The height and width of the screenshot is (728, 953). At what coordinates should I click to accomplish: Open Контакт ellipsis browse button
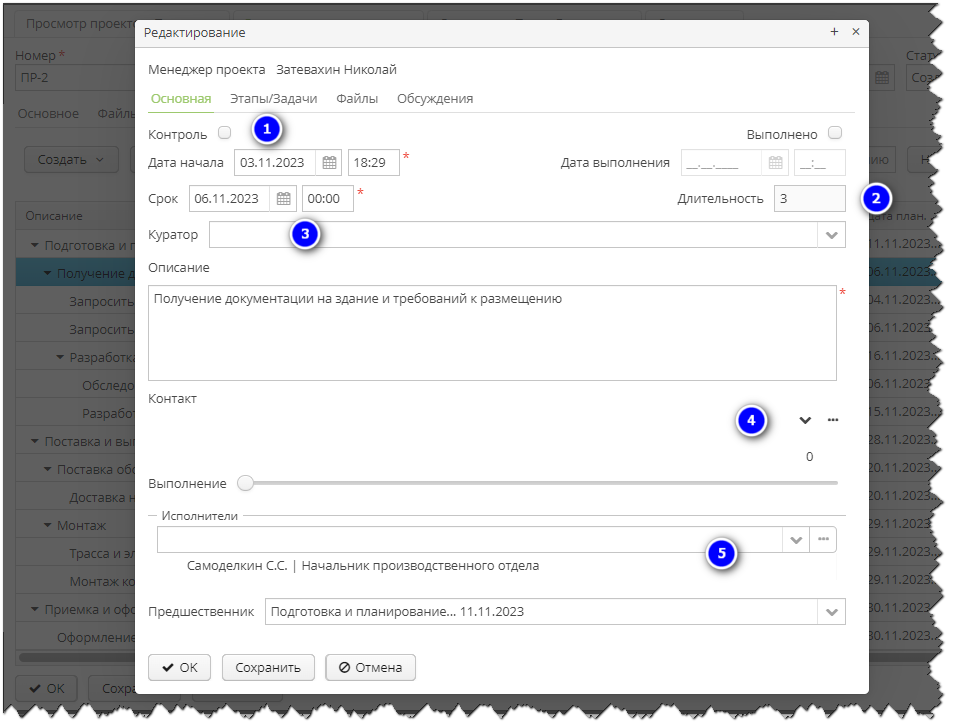click(x=833, y=421)
